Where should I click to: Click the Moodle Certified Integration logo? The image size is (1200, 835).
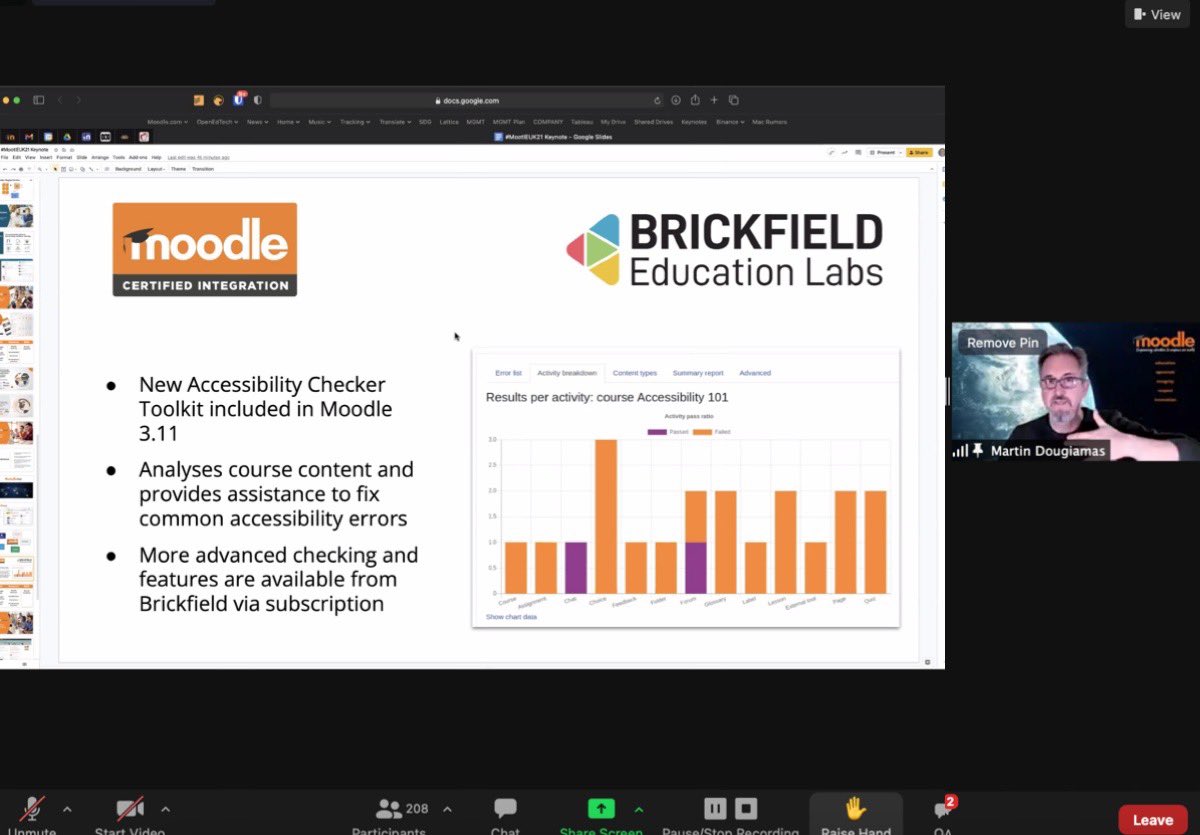point(204,249)
